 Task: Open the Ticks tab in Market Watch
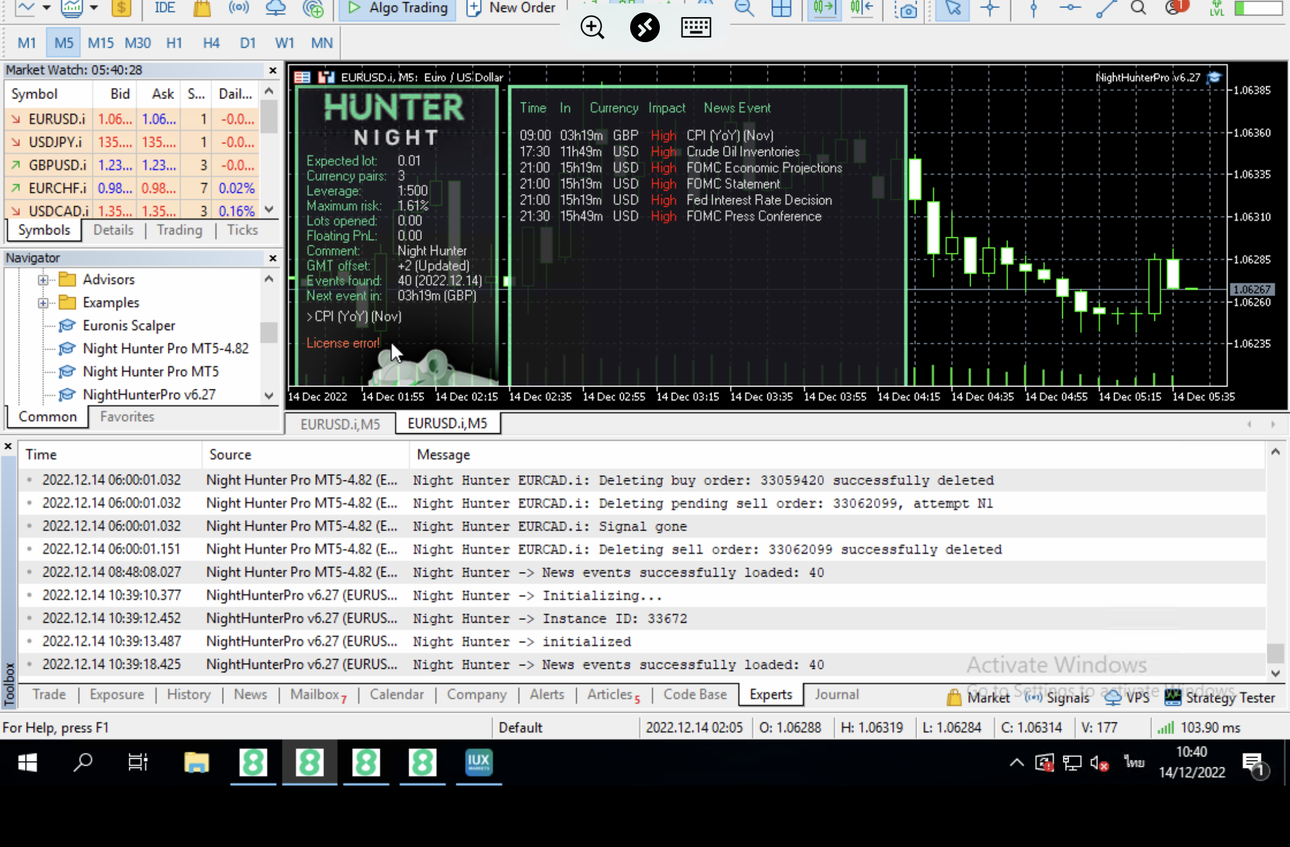[242, 230]
